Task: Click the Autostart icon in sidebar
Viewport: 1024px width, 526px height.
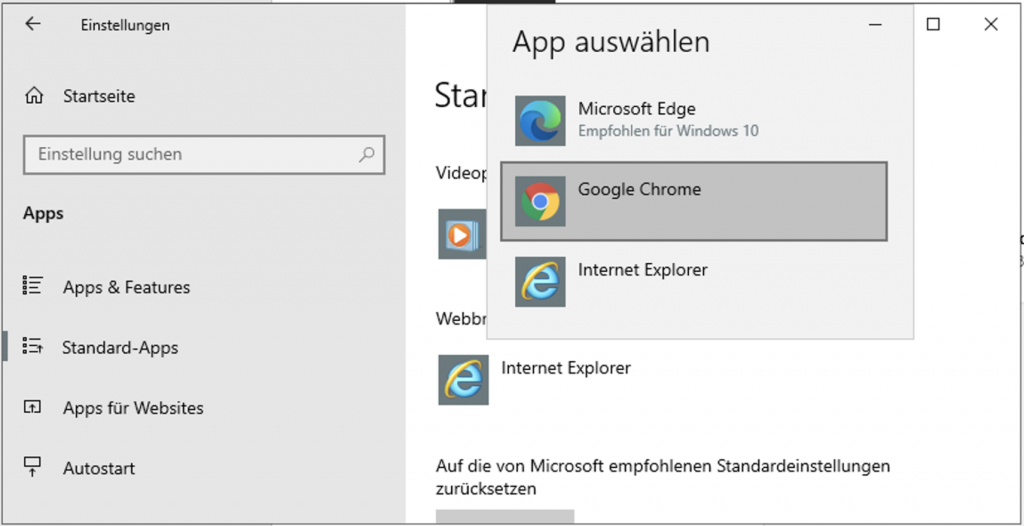Action: 32,468
